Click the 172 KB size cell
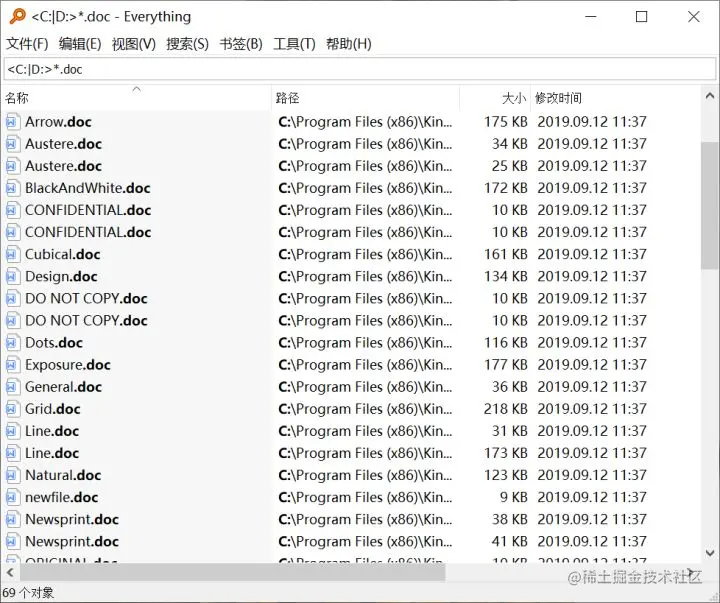The height and width of the screenshot is (603, 720). point(506,188)
